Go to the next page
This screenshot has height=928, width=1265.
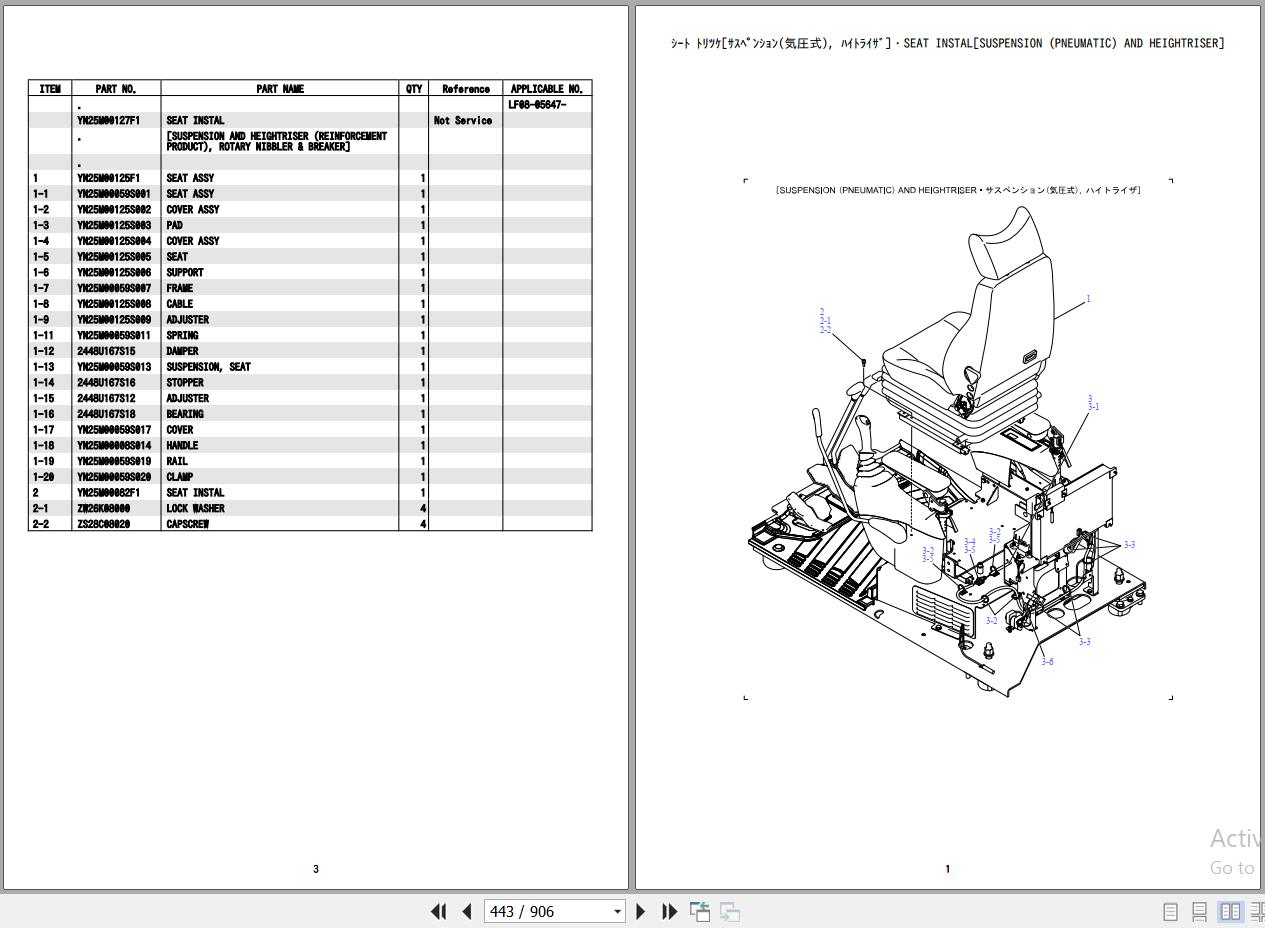click(x=641, y=911)
